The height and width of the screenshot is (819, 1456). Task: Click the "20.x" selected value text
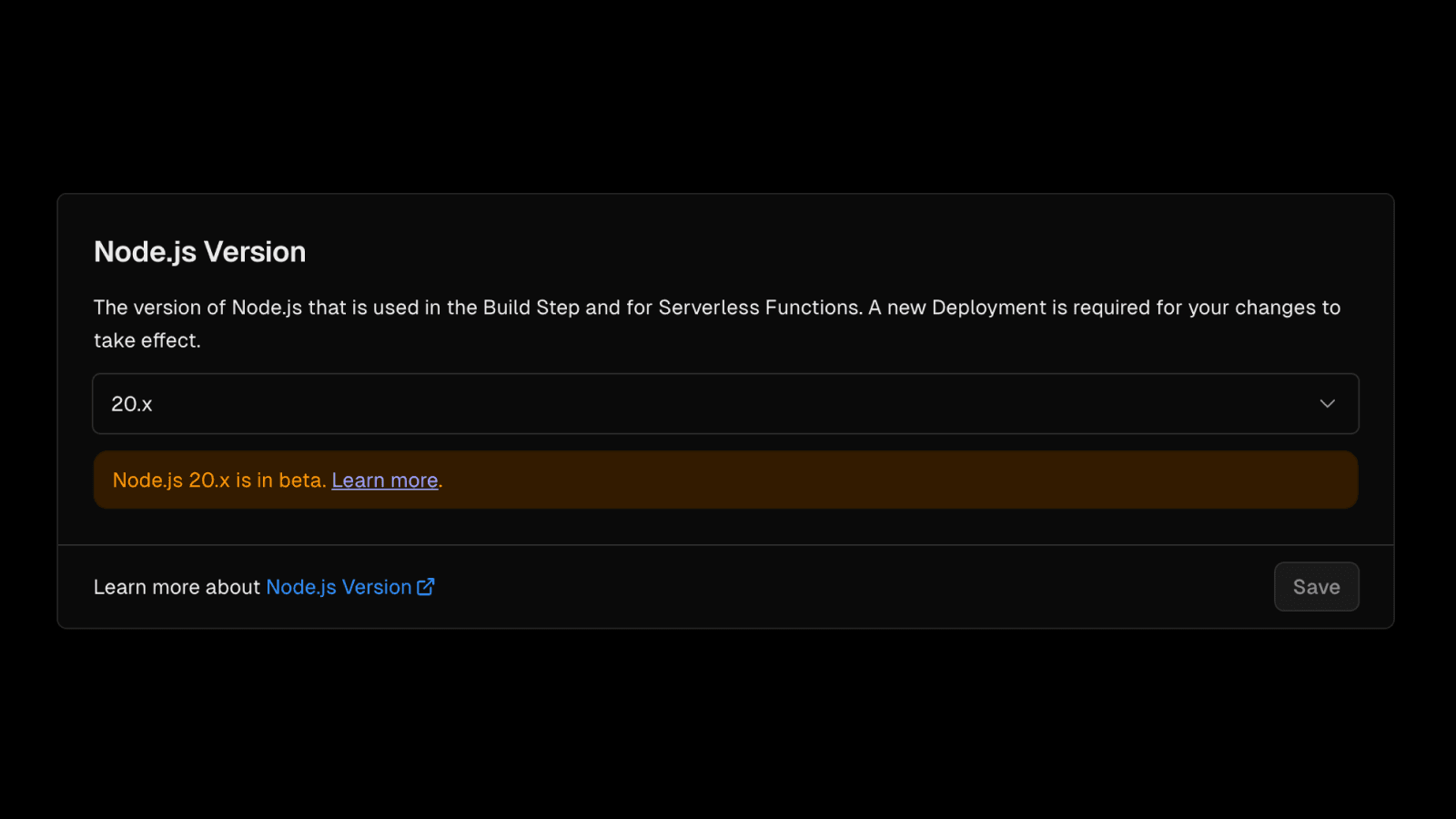(x=132, y=404)
